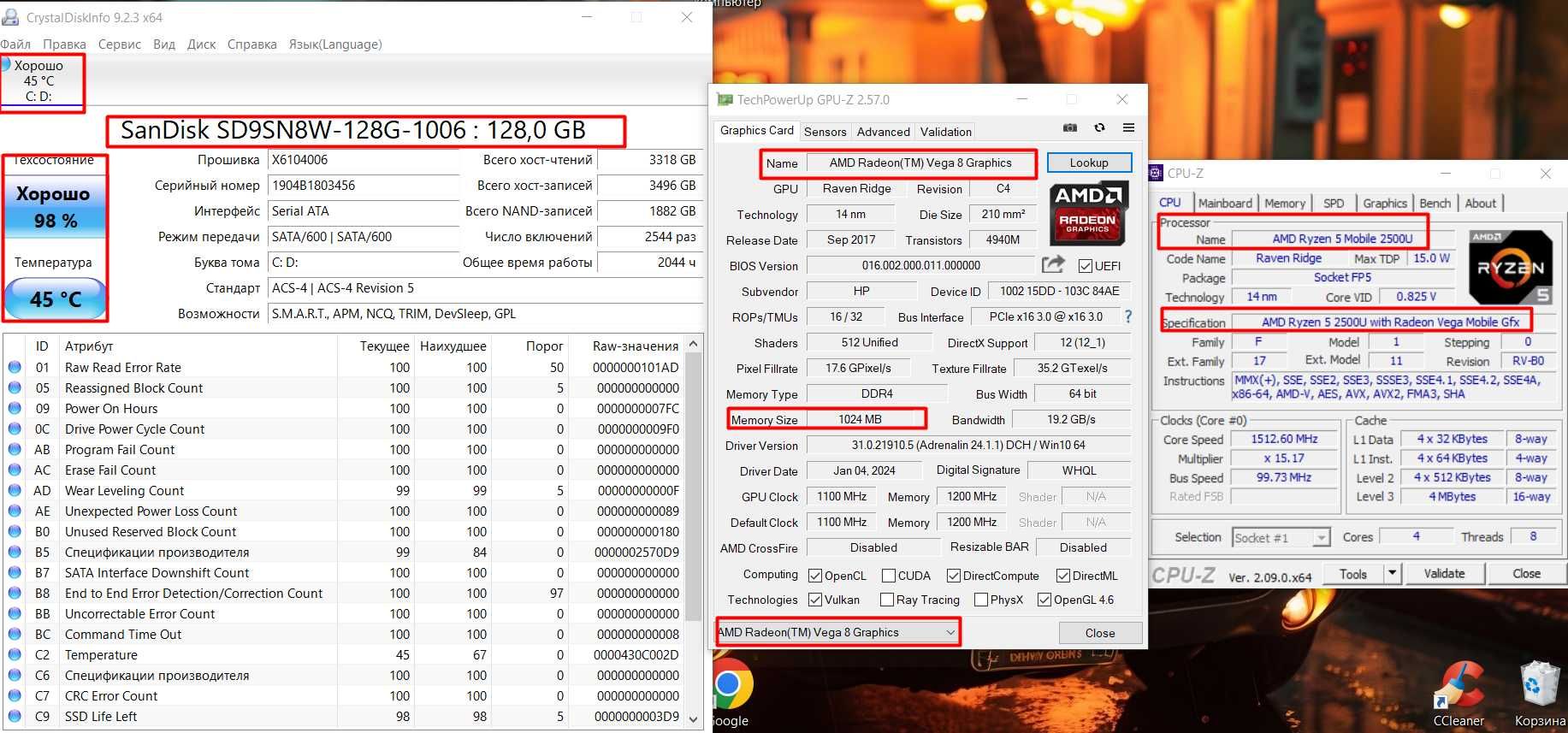Click Validate button in CPU-Z
This screenshot has width=1568, height=733.
coord(1444,573)
